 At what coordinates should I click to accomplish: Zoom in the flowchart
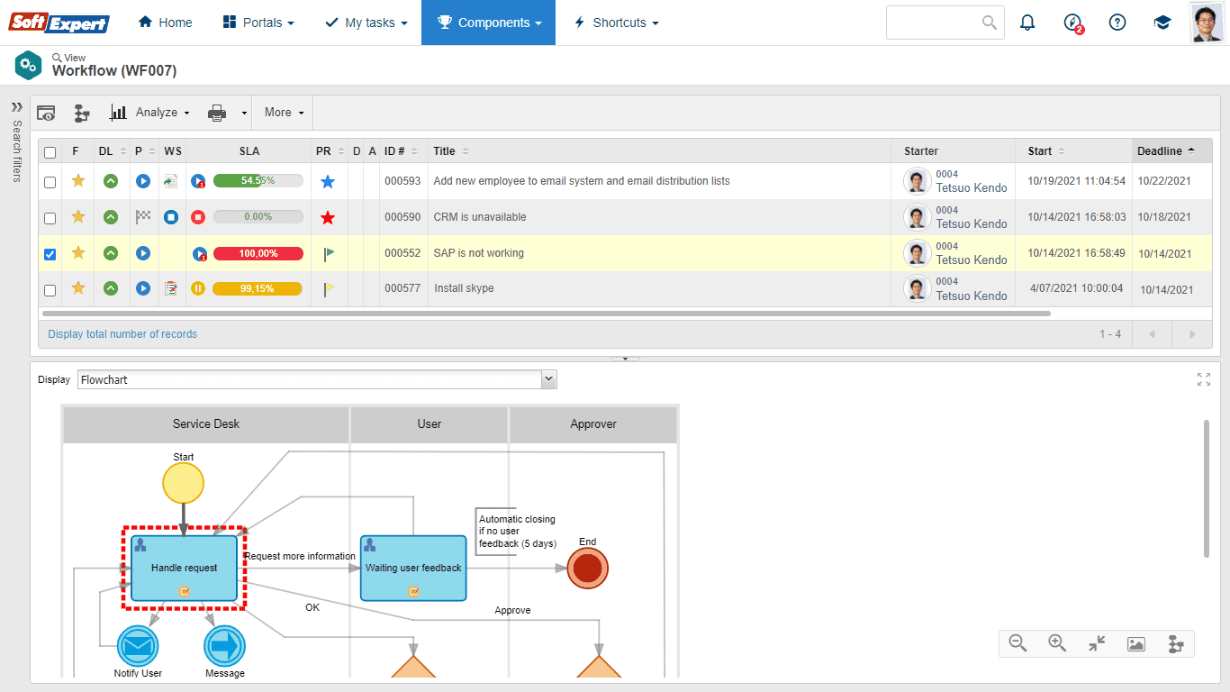coord(1057,643)
